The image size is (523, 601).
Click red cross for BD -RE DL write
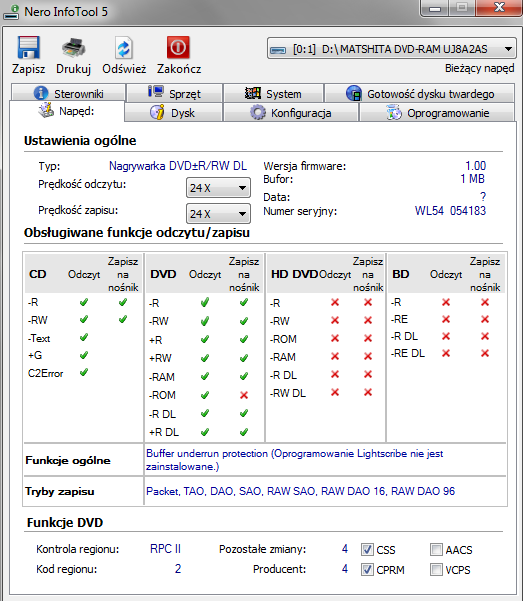485,353
